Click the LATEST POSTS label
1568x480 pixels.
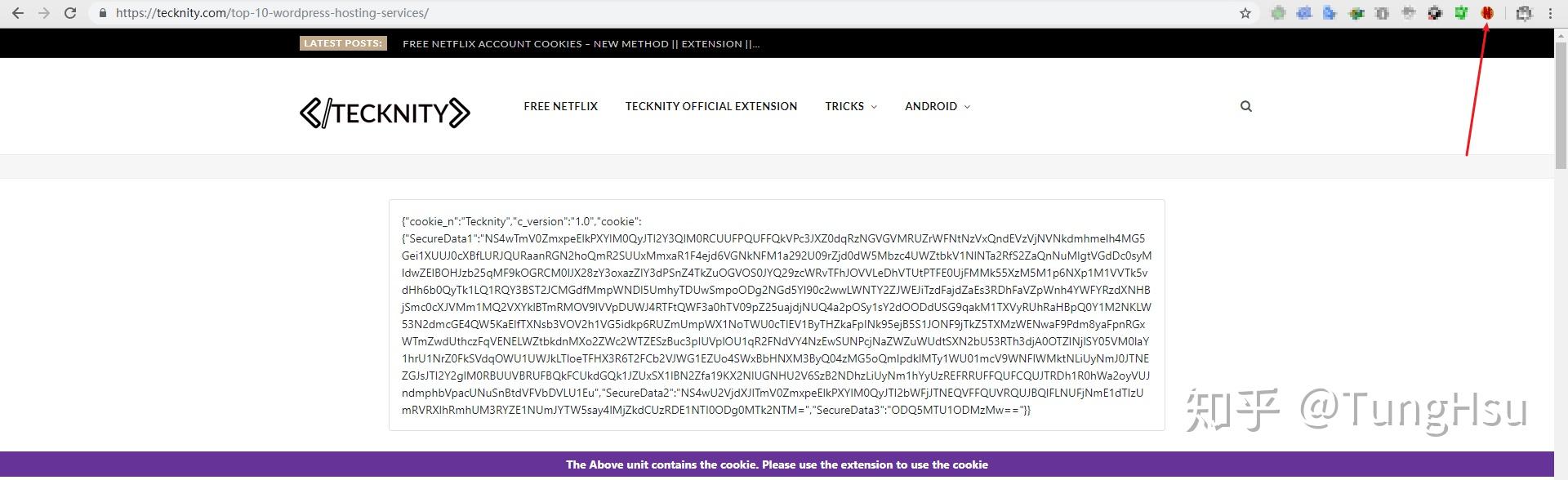[343, 43]
